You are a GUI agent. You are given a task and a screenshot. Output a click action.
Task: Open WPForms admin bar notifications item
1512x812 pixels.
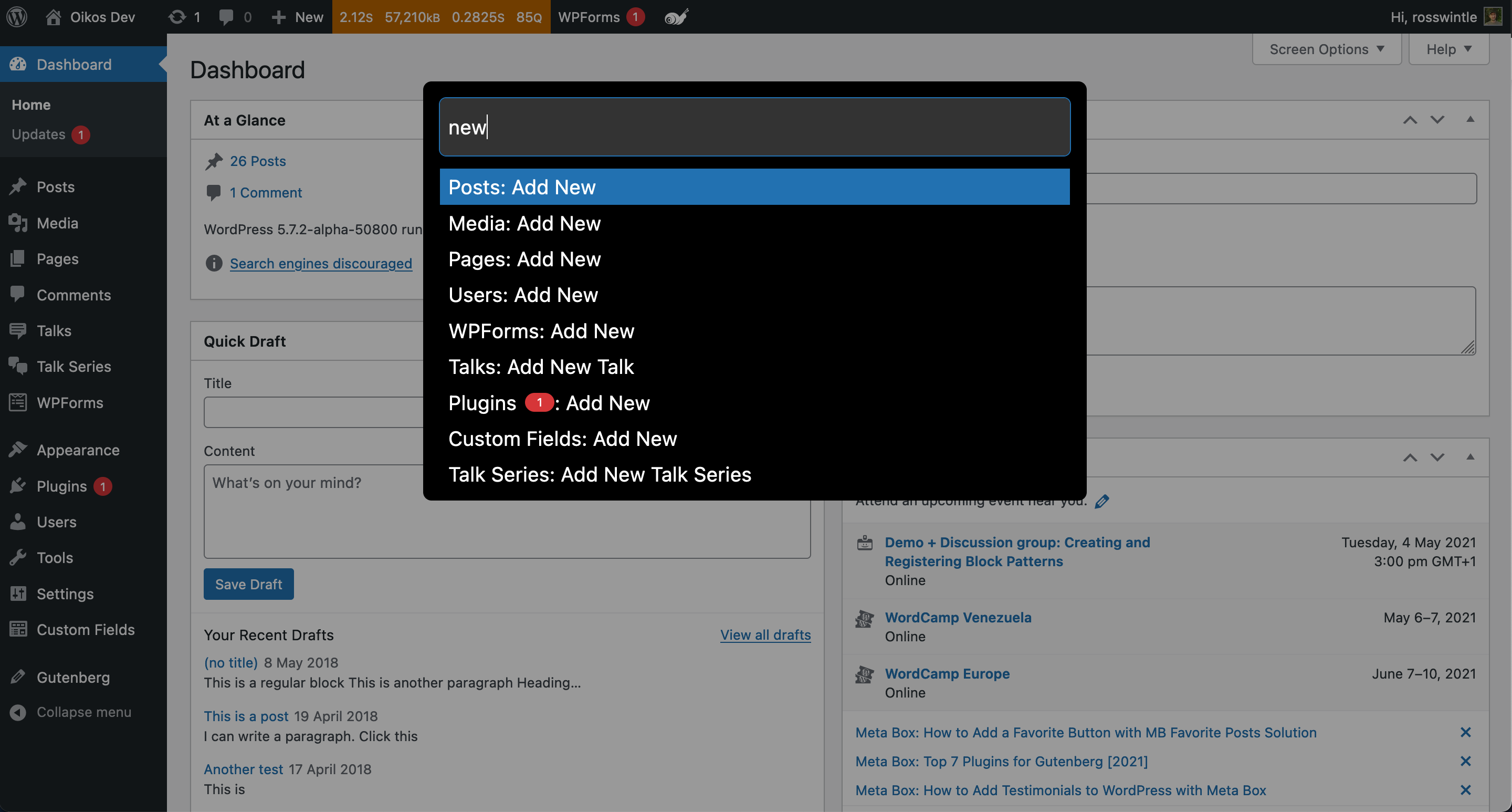601,17
